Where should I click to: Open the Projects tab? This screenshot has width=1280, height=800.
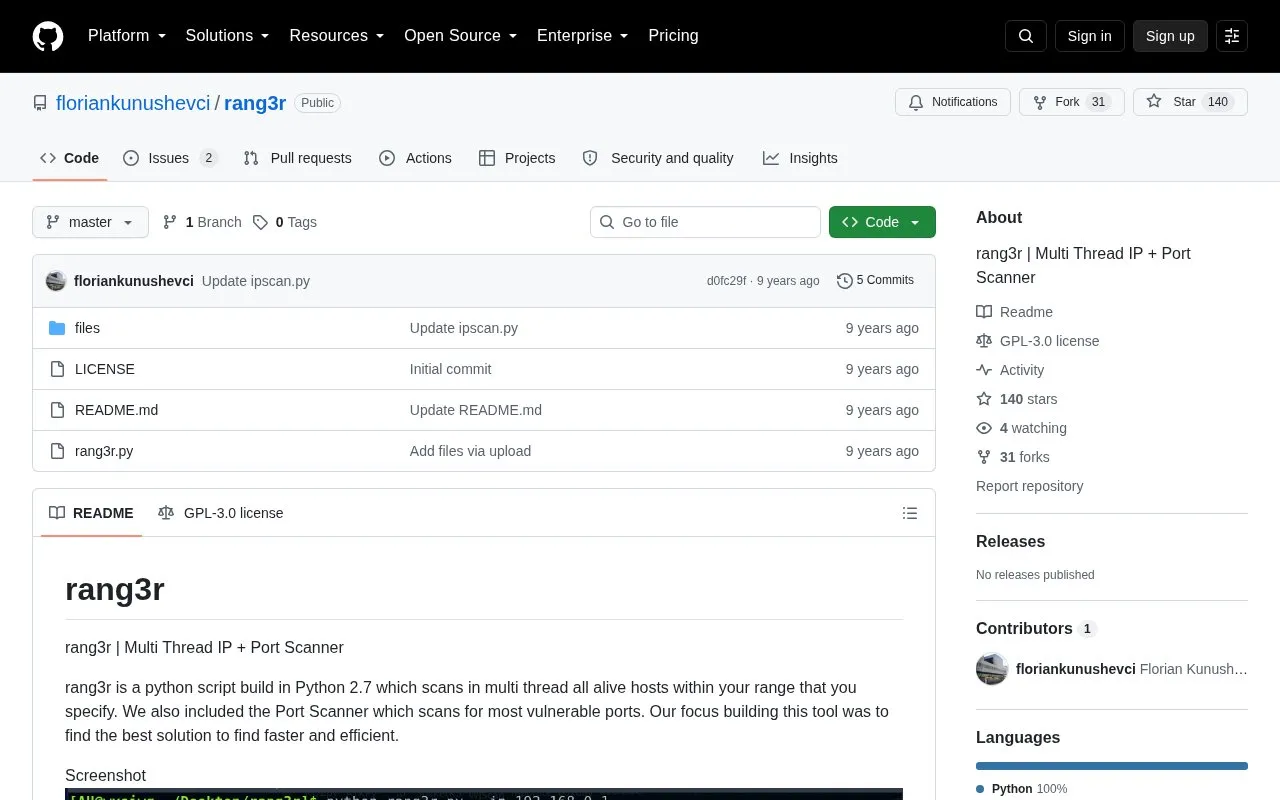click(517, 158)
